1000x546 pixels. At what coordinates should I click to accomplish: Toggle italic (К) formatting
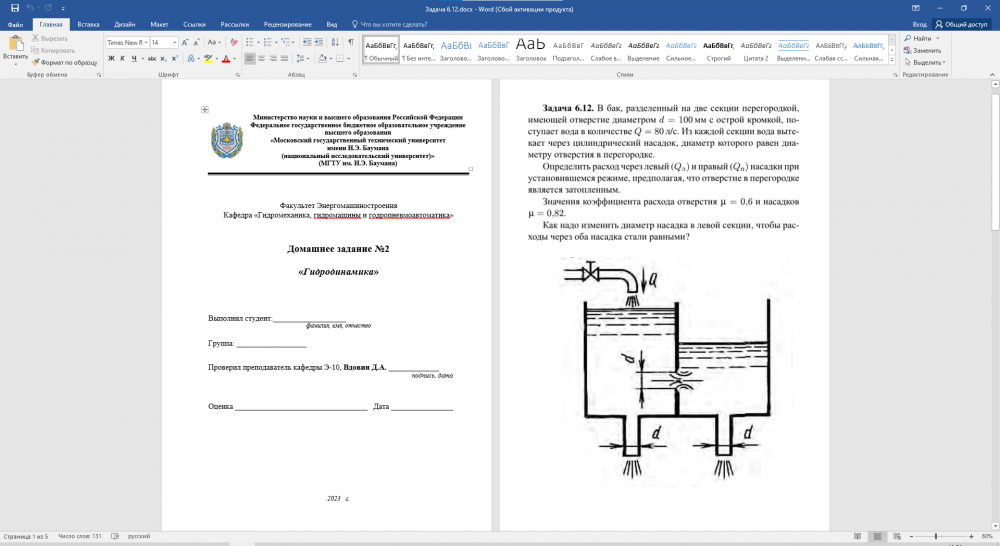click(122, 59)
